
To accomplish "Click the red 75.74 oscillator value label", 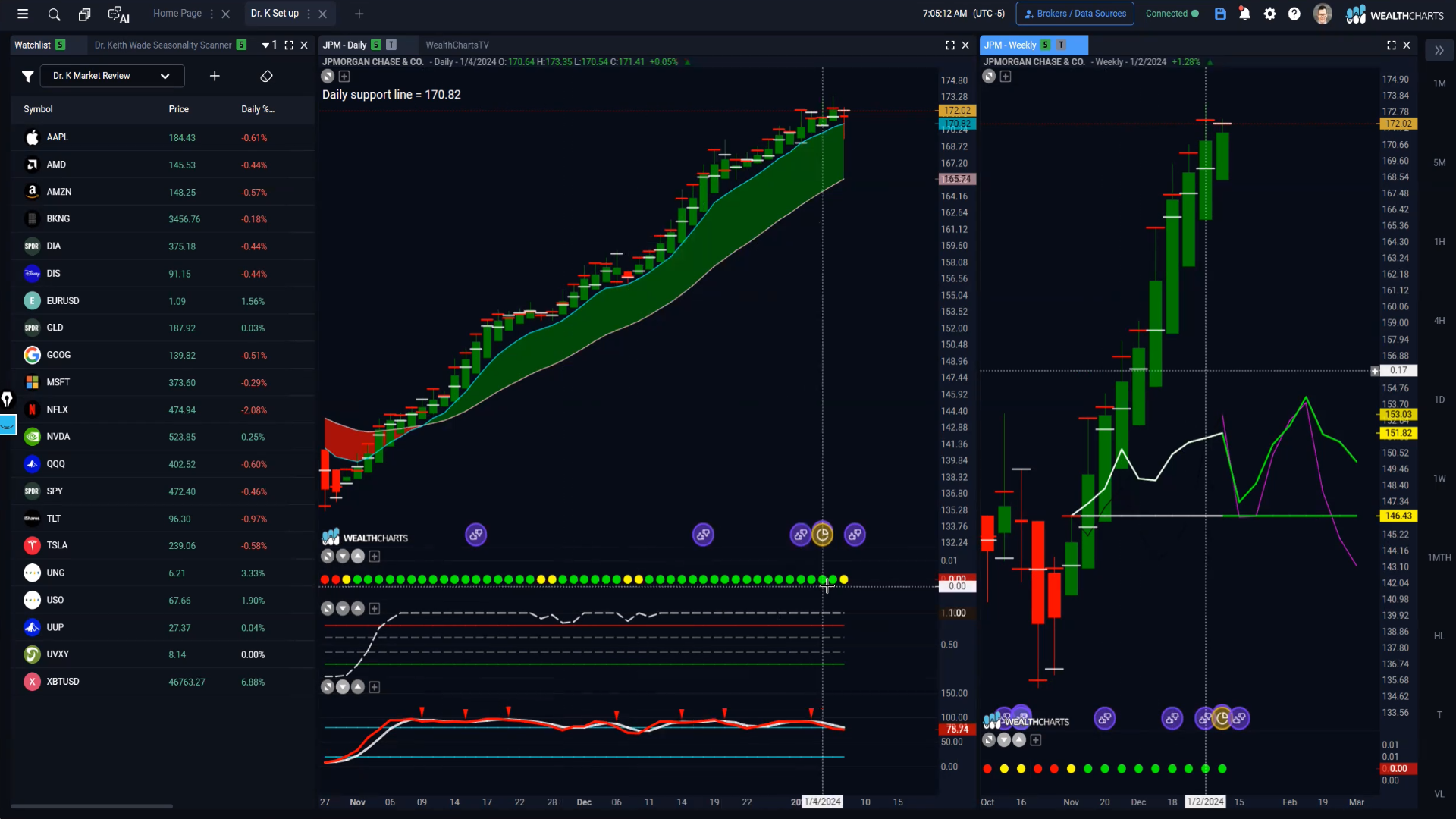I will (957, 730).
